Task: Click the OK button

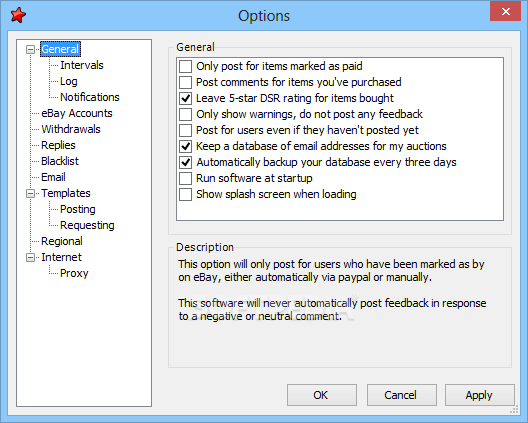Action: tap(322, 395)
